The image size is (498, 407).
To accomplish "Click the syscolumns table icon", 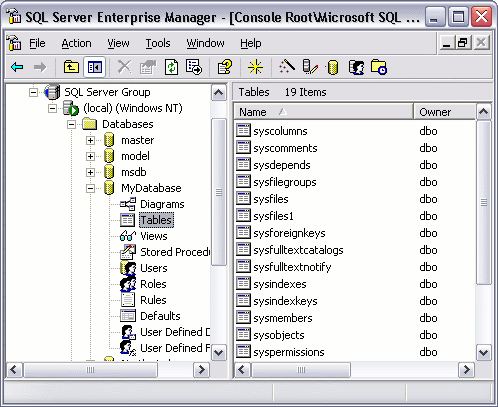I will coord(243,130).
